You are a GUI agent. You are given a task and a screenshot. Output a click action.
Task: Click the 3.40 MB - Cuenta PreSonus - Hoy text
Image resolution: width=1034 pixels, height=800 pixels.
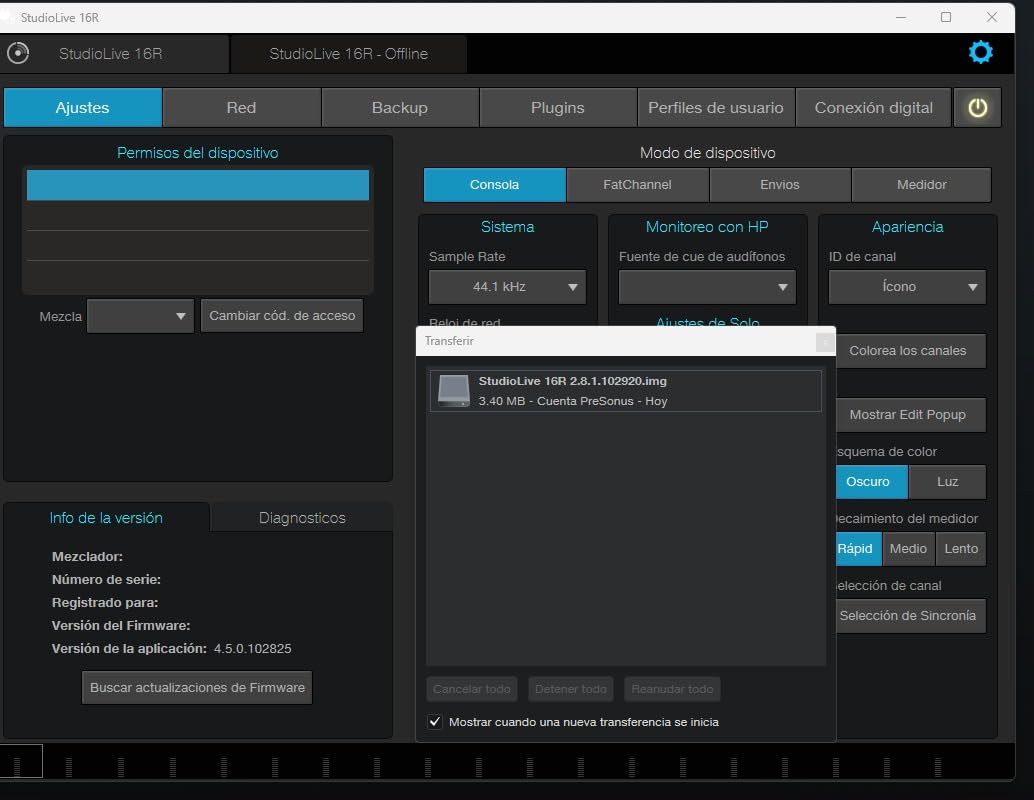572,401
